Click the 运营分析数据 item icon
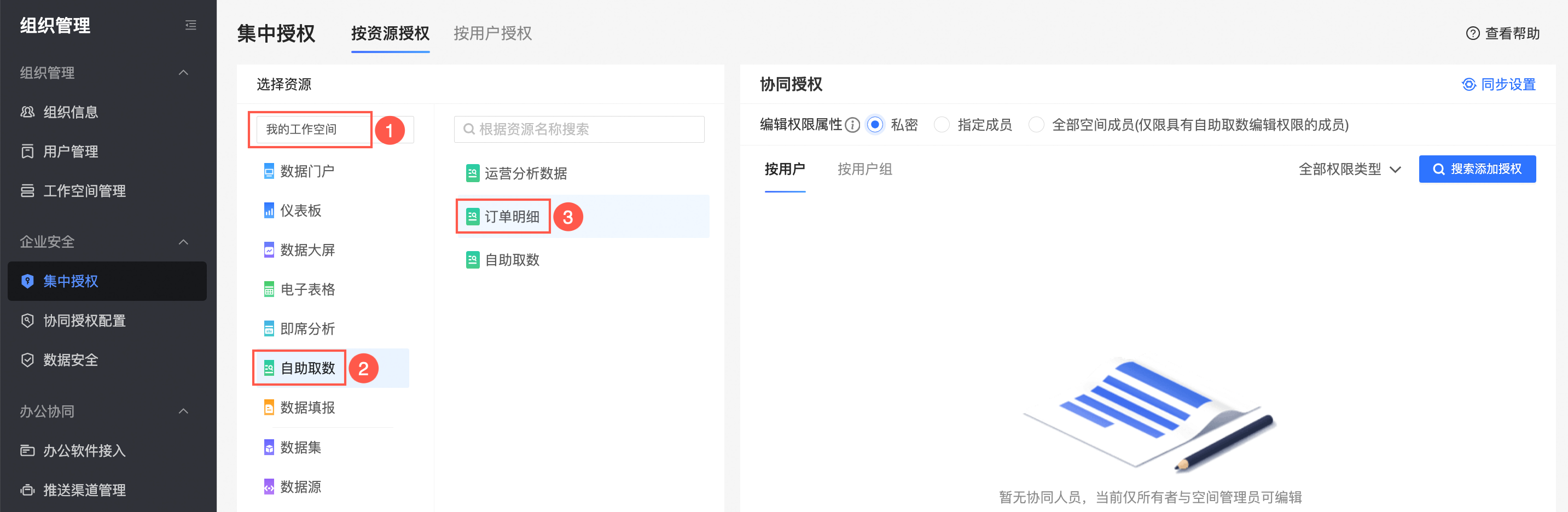 pyautogui.click(x=472, y=173)
